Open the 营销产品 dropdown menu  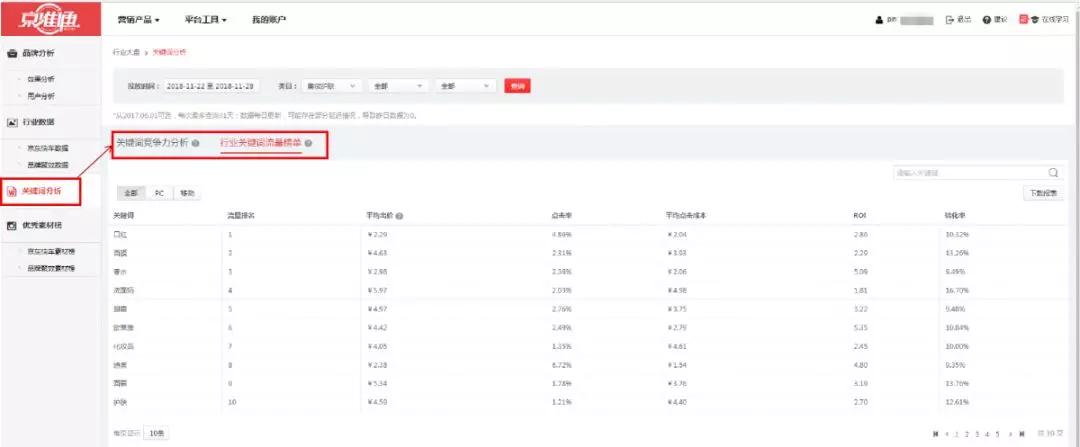[139, 20]
